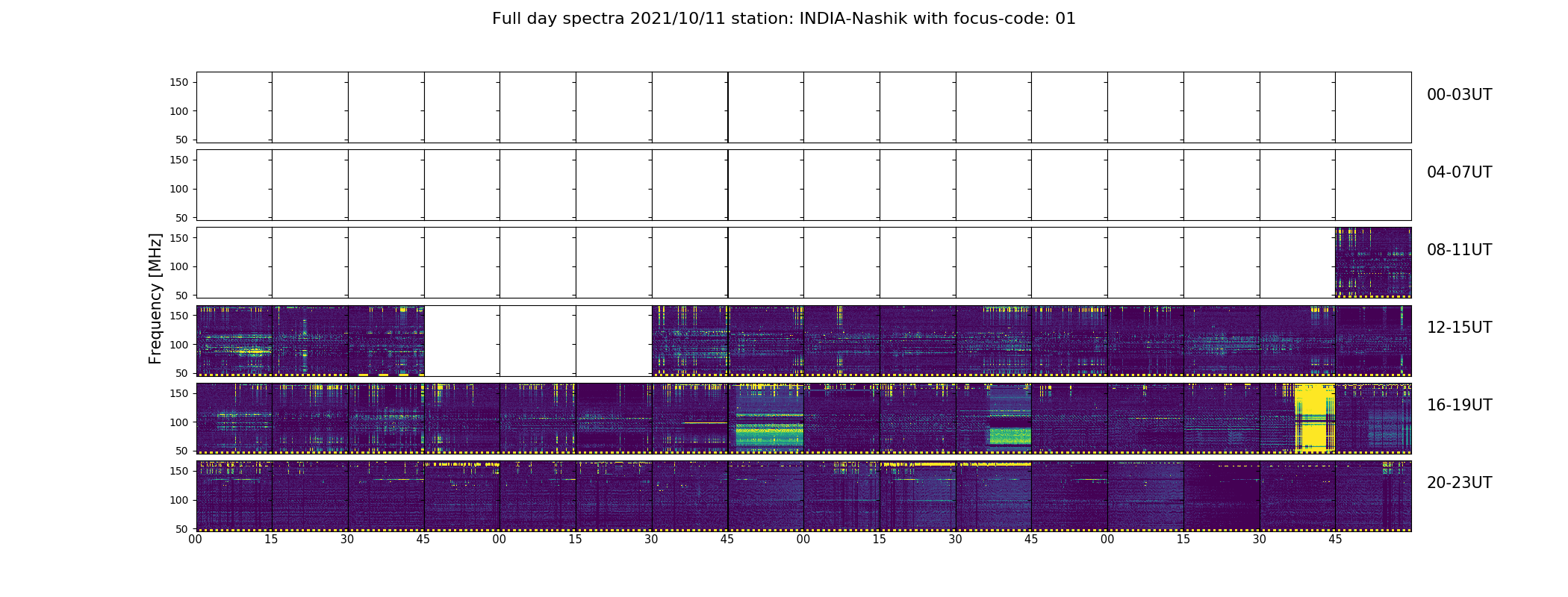Click the leftmost '00' x-axis tick label

pos(196,539)
